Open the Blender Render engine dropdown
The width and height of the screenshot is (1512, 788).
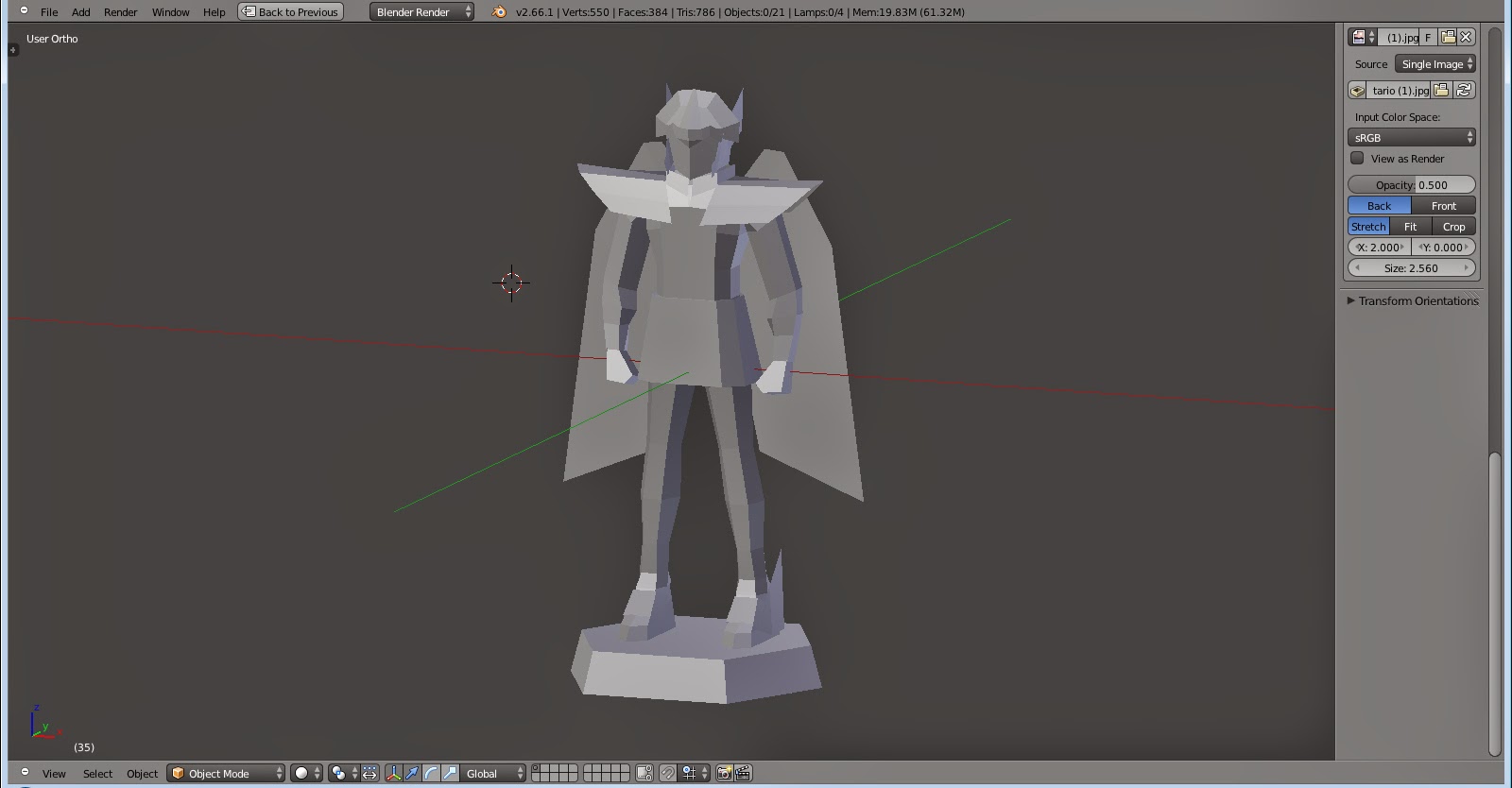point(421,12)
